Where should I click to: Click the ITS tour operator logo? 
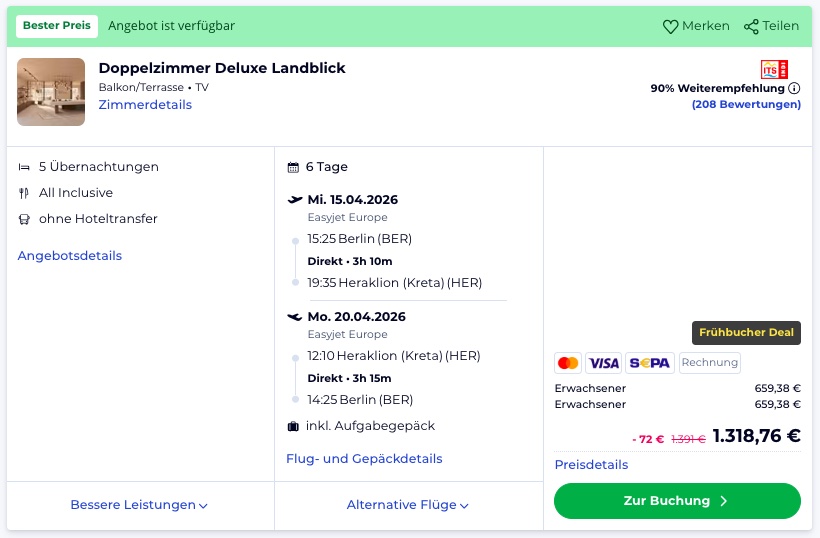click(774, 69)
